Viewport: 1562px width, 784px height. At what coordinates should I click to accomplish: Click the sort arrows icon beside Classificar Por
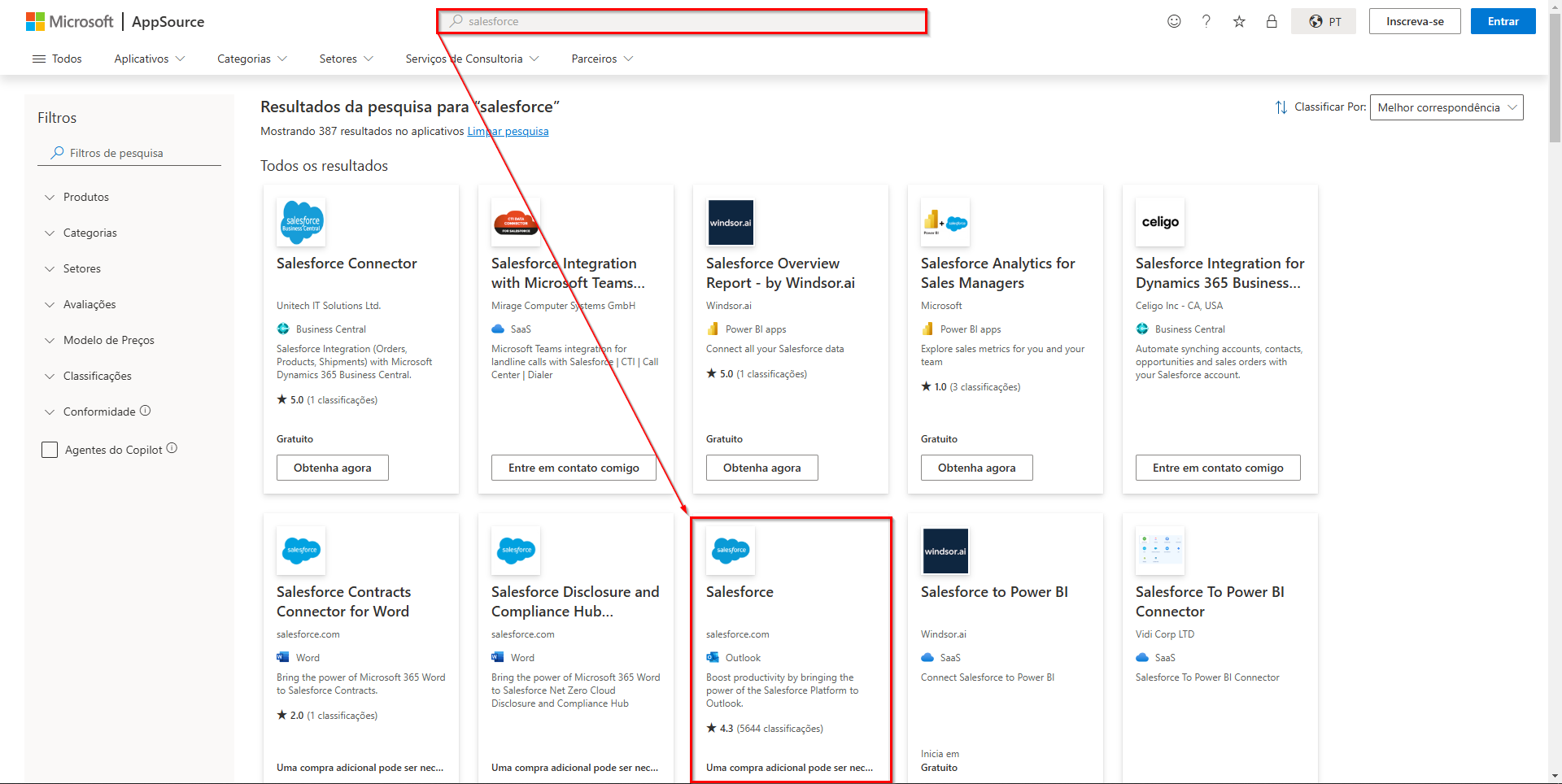tap(1281, 107)
